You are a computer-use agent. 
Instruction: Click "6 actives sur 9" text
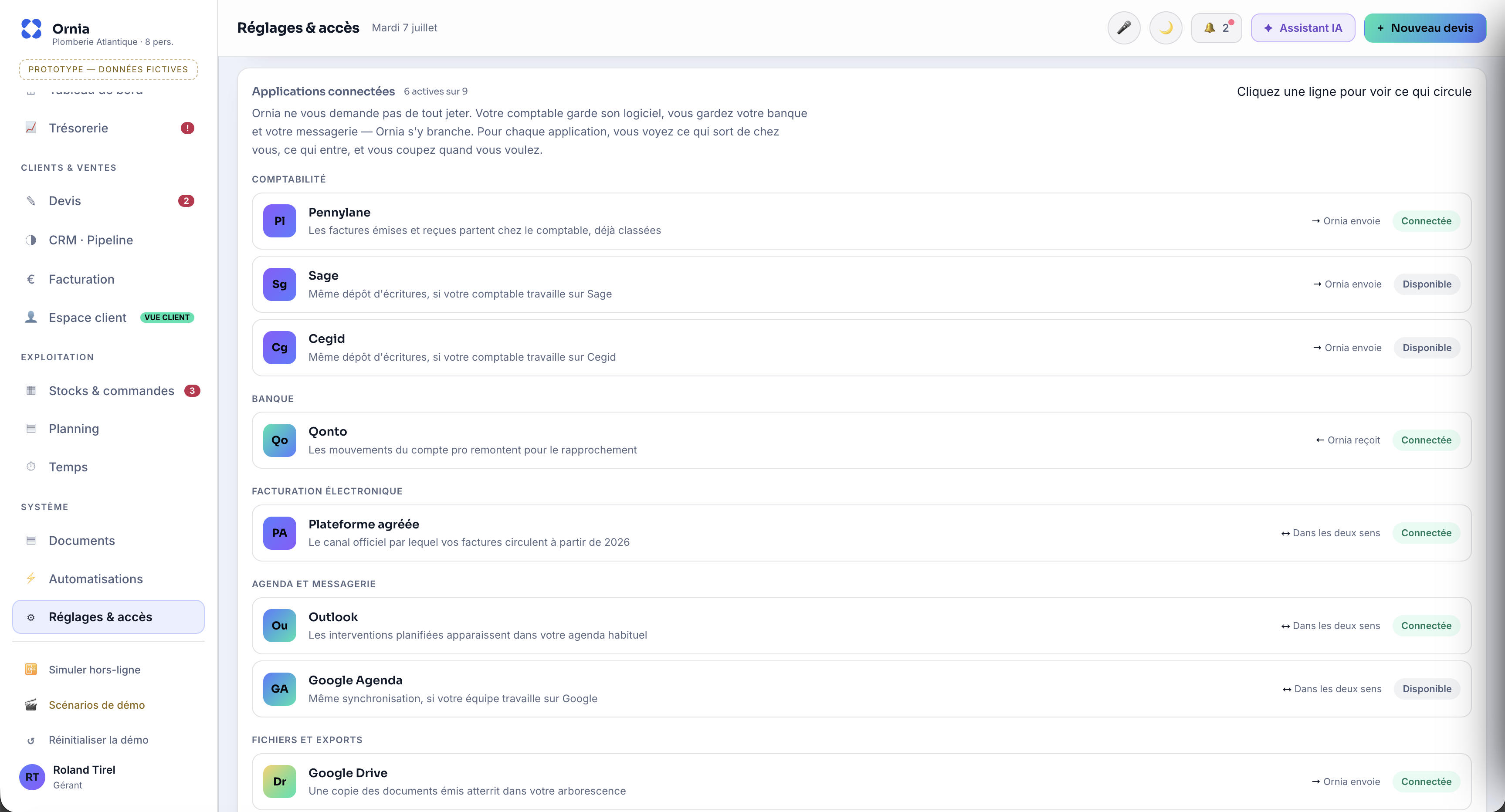pyautogui.click(x=435, y=92)
